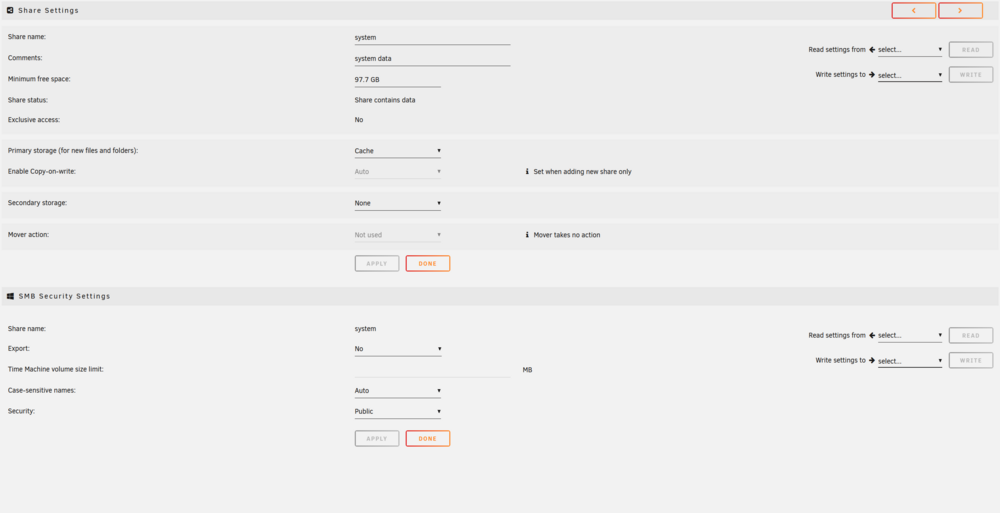Click the 'Share name:' label in SMB section
This screenshot has height=513, width=1000.
click(x=27, y=329)
